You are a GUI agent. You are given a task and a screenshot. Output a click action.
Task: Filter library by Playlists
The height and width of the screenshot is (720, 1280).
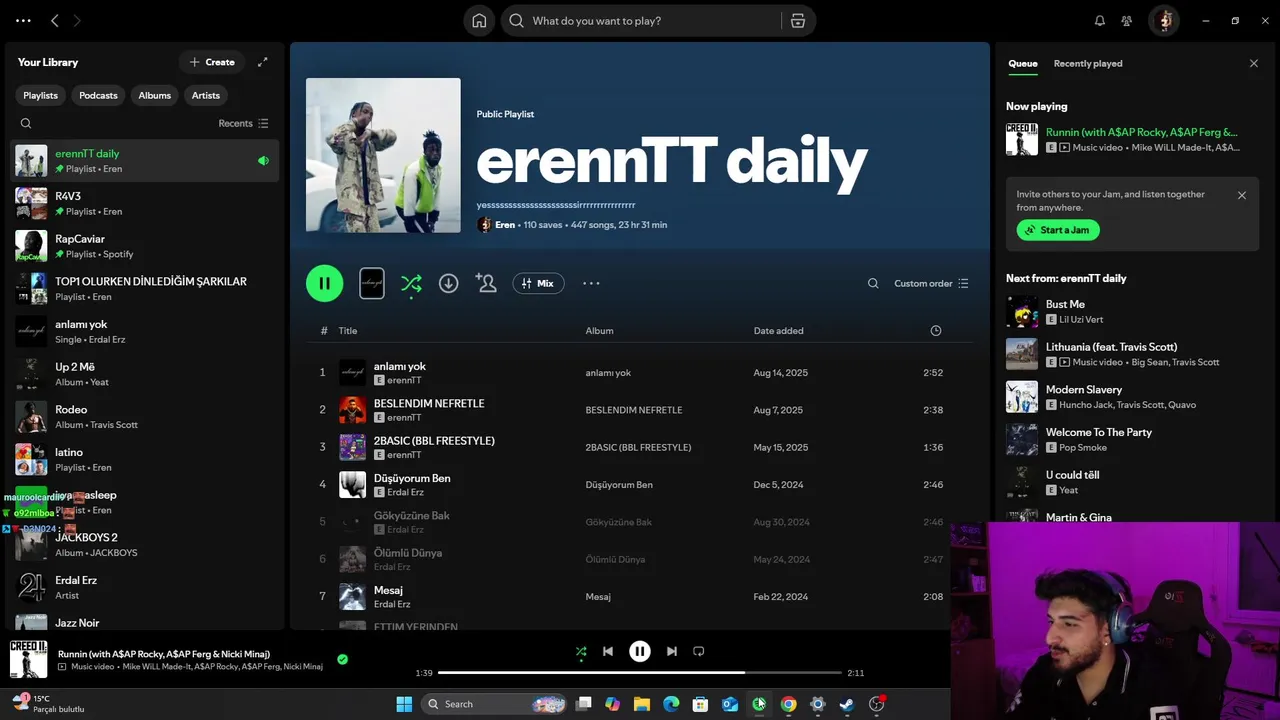coord(41,95)
